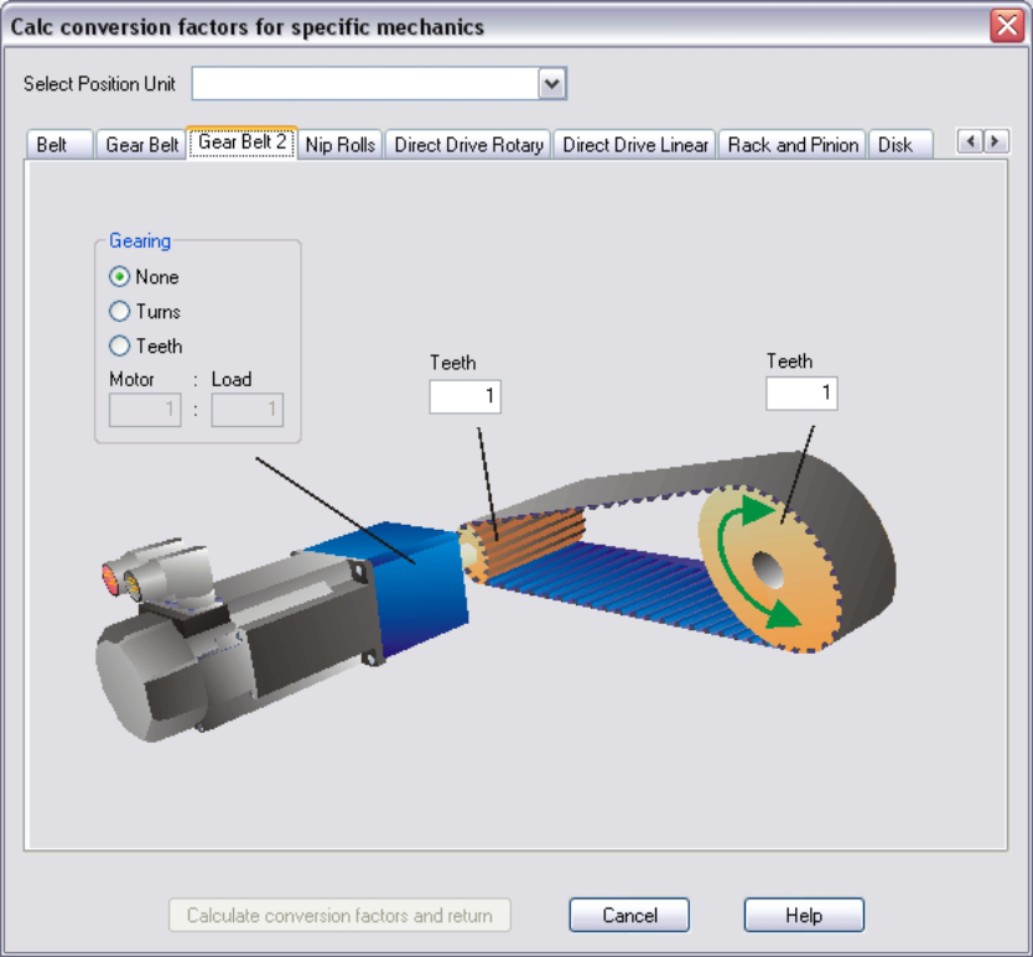Screen dimensions: 1033x957
Task: Open the Select Position Unit dropdown arrow
Action: (x=552, y=85)
